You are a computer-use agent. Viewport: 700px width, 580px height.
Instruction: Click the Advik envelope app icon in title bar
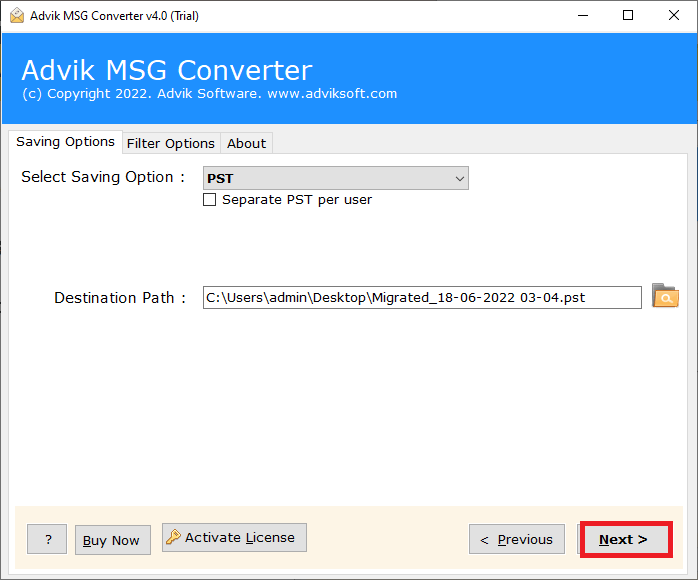pyautogui.click(x=17, y=16)
